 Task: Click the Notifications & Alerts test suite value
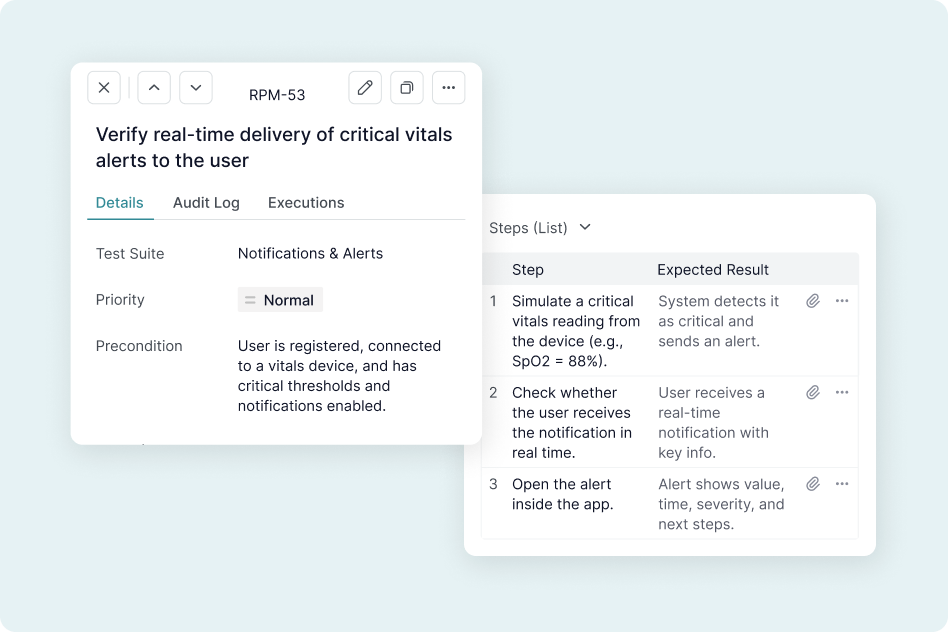pyautogui.click(x=310, y=253)
